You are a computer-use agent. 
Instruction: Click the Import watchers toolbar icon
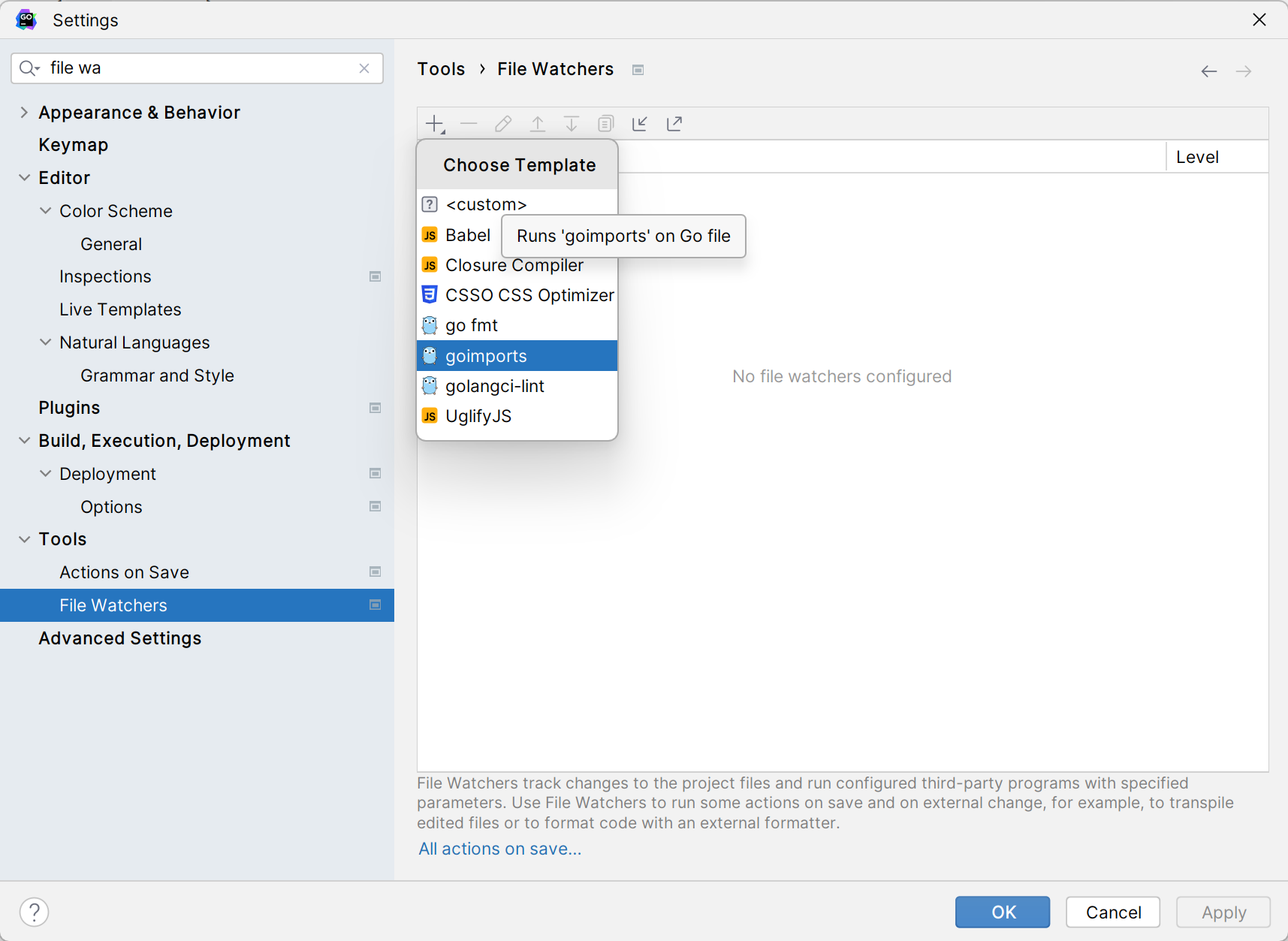(x=640, y=124)
